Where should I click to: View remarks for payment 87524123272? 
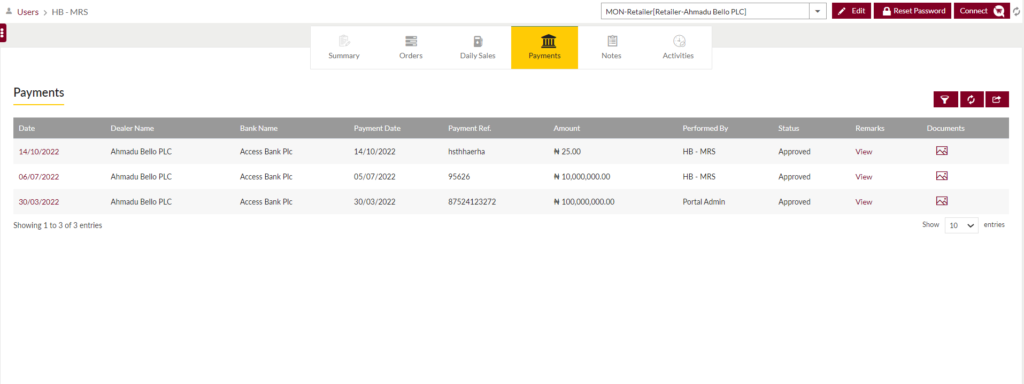(x=863, y=202)
